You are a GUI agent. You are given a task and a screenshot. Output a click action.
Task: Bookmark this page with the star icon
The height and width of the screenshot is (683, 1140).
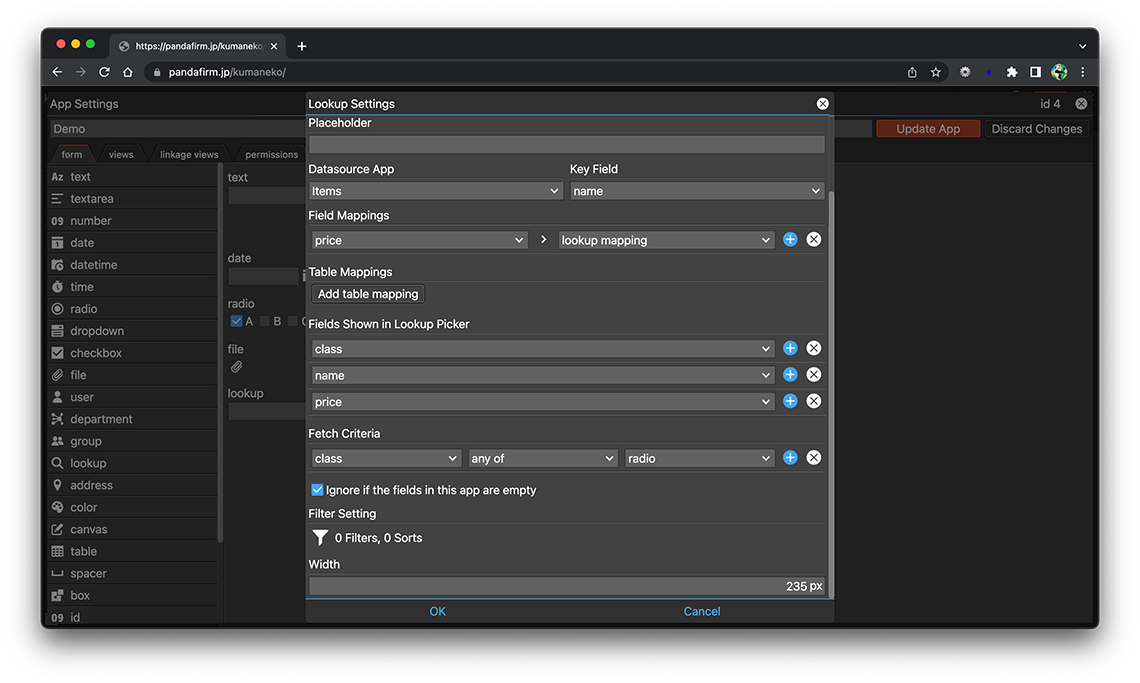pos(936,72)
